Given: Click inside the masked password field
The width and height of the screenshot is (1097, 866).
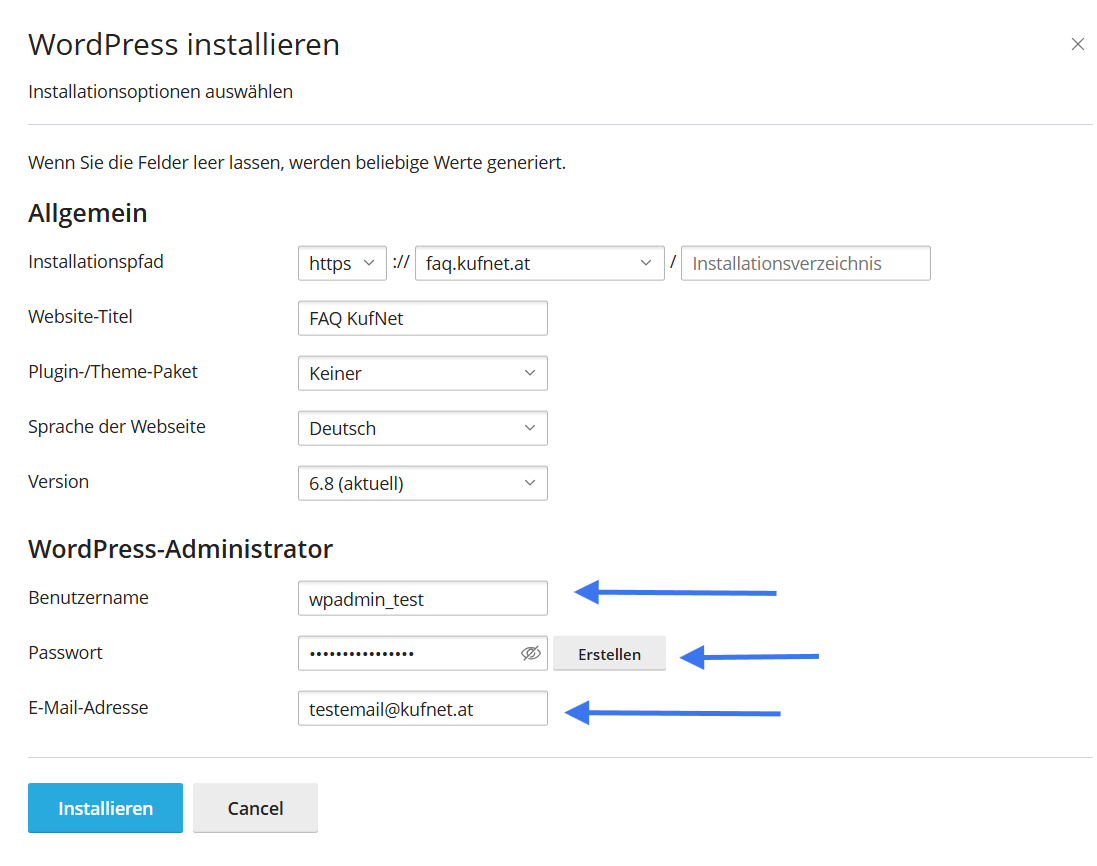Looking at the screenshot, I should coord(405,654).
